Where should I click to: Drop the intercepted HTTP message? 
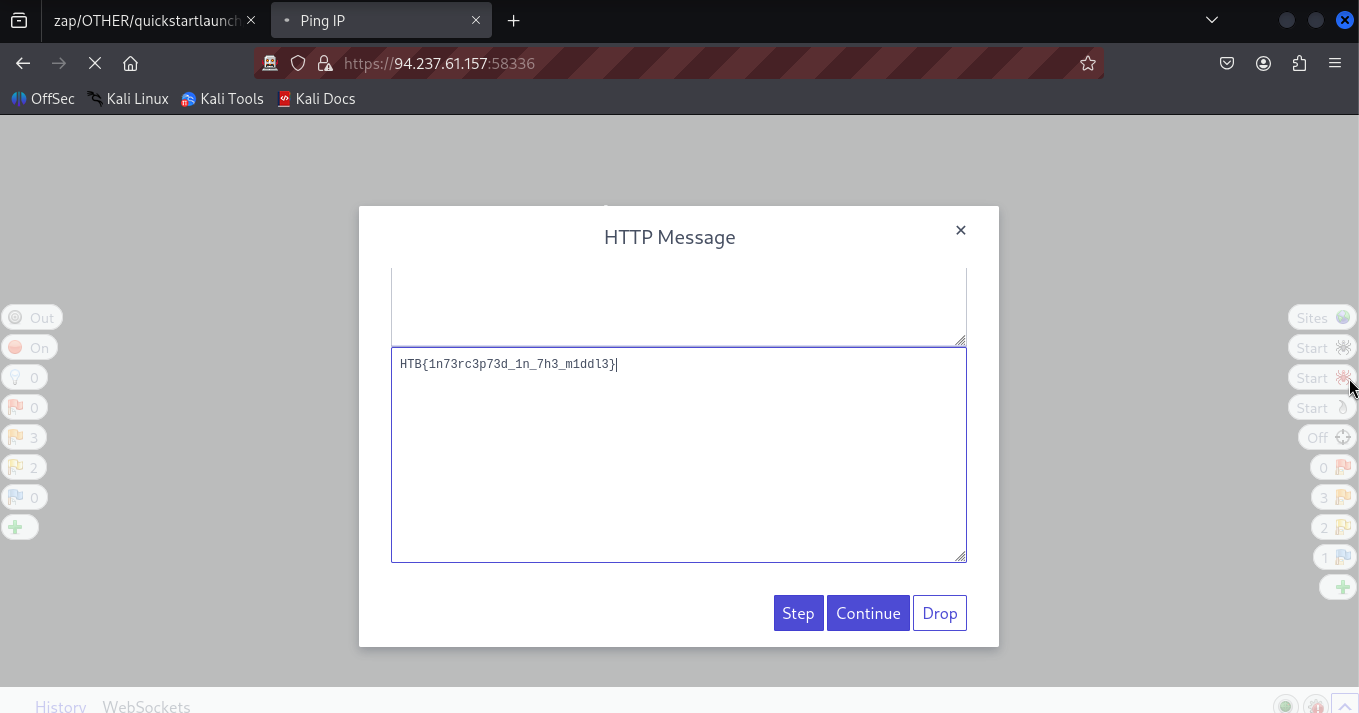tap(939, 613)
